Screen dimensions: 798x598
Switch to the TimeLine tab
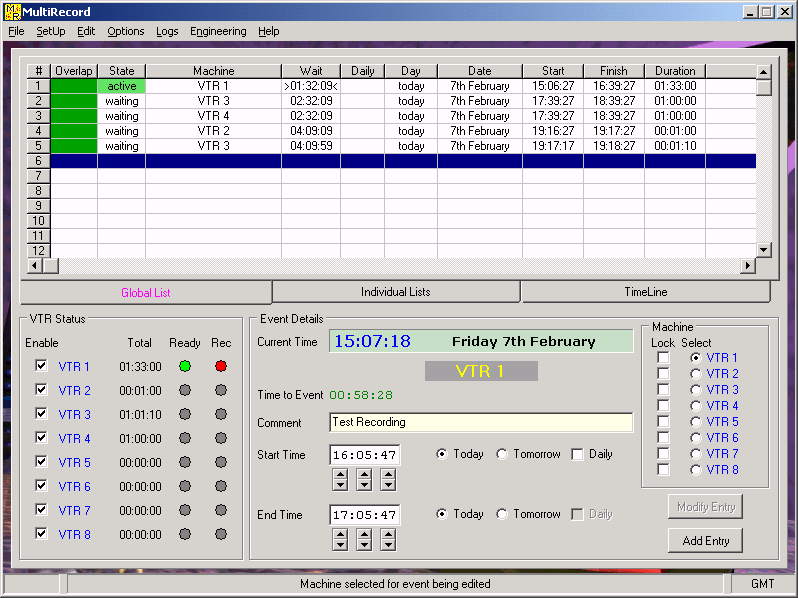click(x=645, y=292)
